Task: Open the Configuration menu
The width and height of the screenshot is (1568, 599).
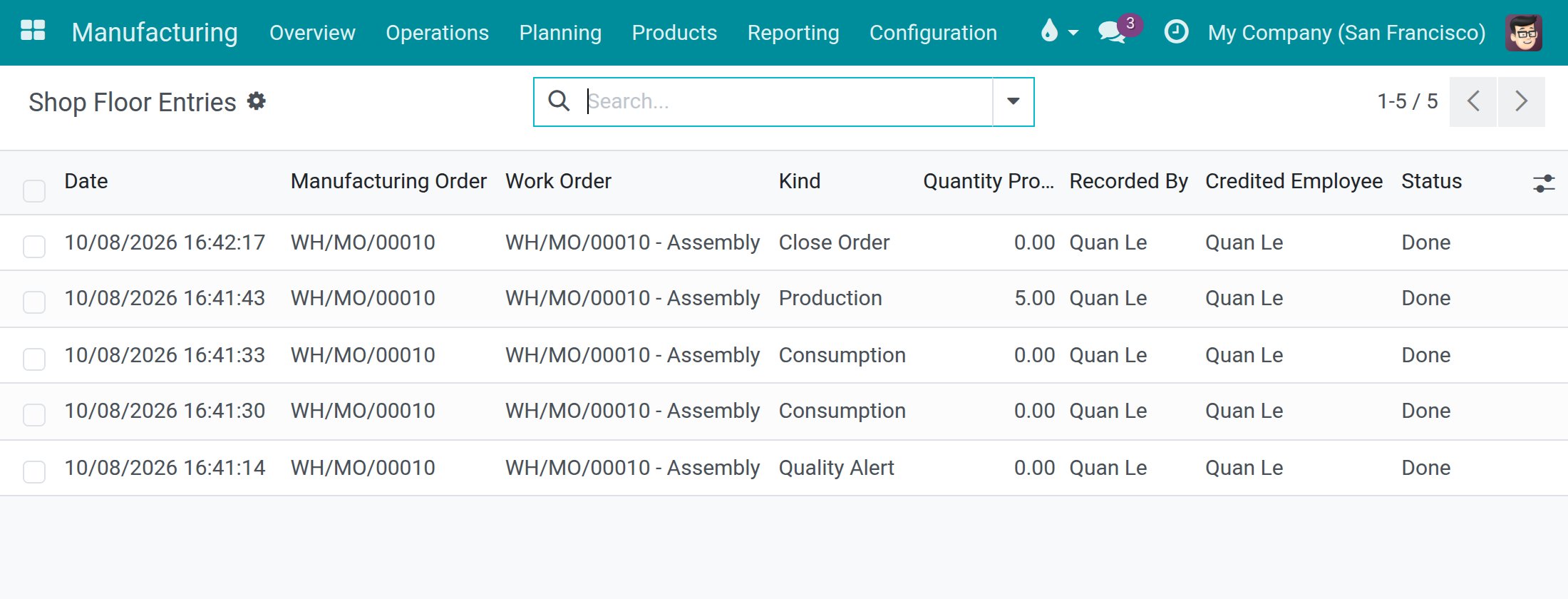Action: [933, 33]
